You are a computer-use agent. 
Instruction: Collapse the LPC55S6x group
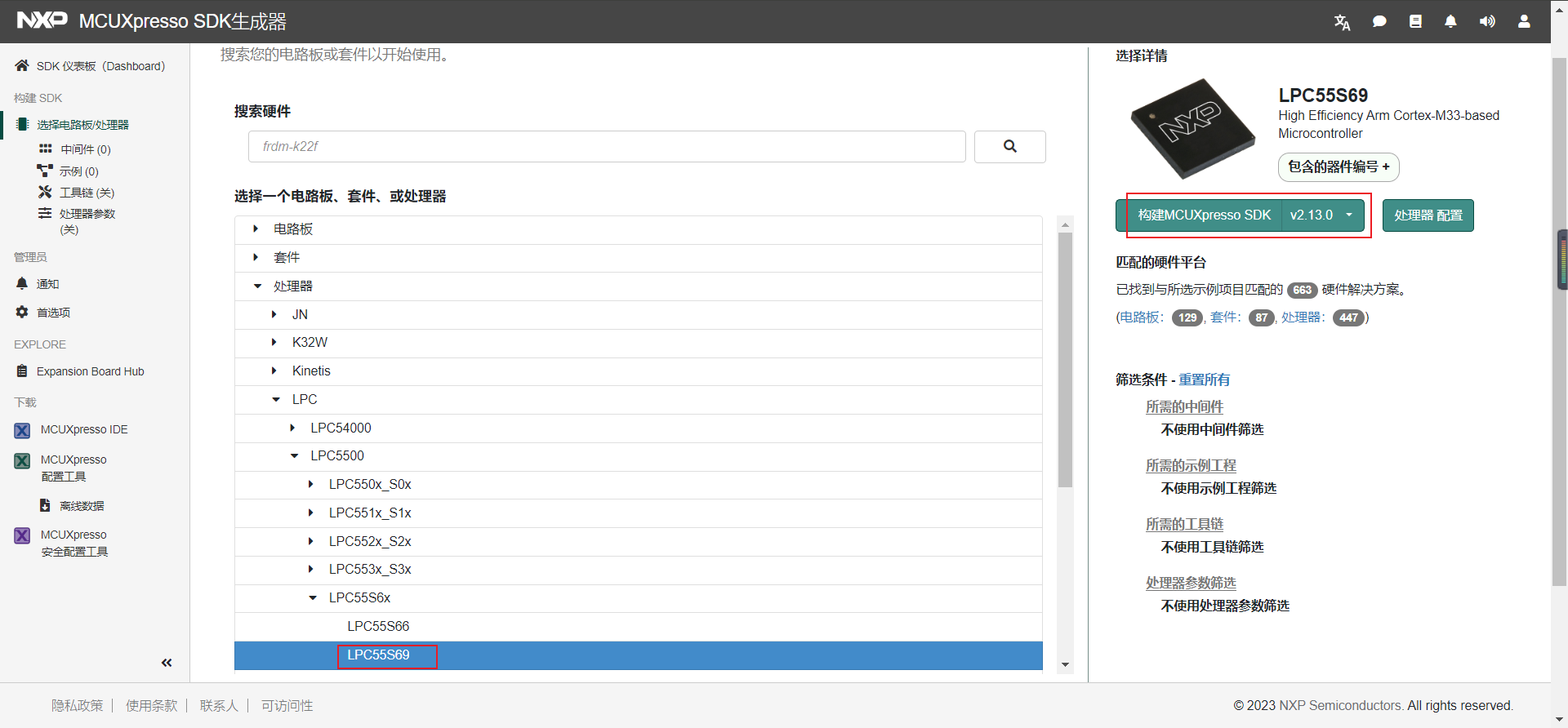(x=313, y=597)
